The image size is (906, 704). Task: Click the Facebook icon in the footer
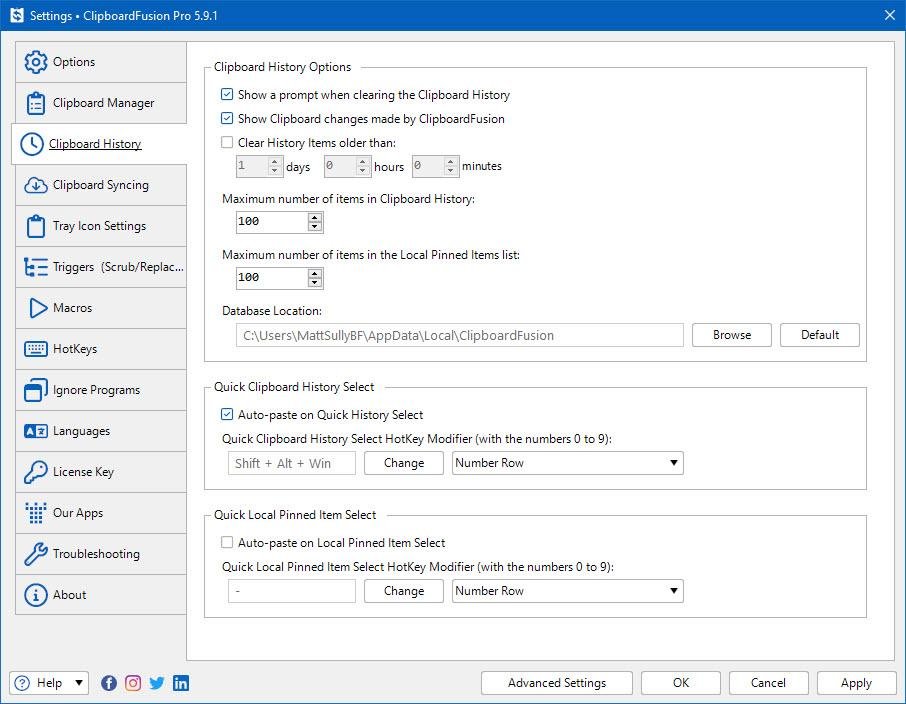[x=109, y=683]
